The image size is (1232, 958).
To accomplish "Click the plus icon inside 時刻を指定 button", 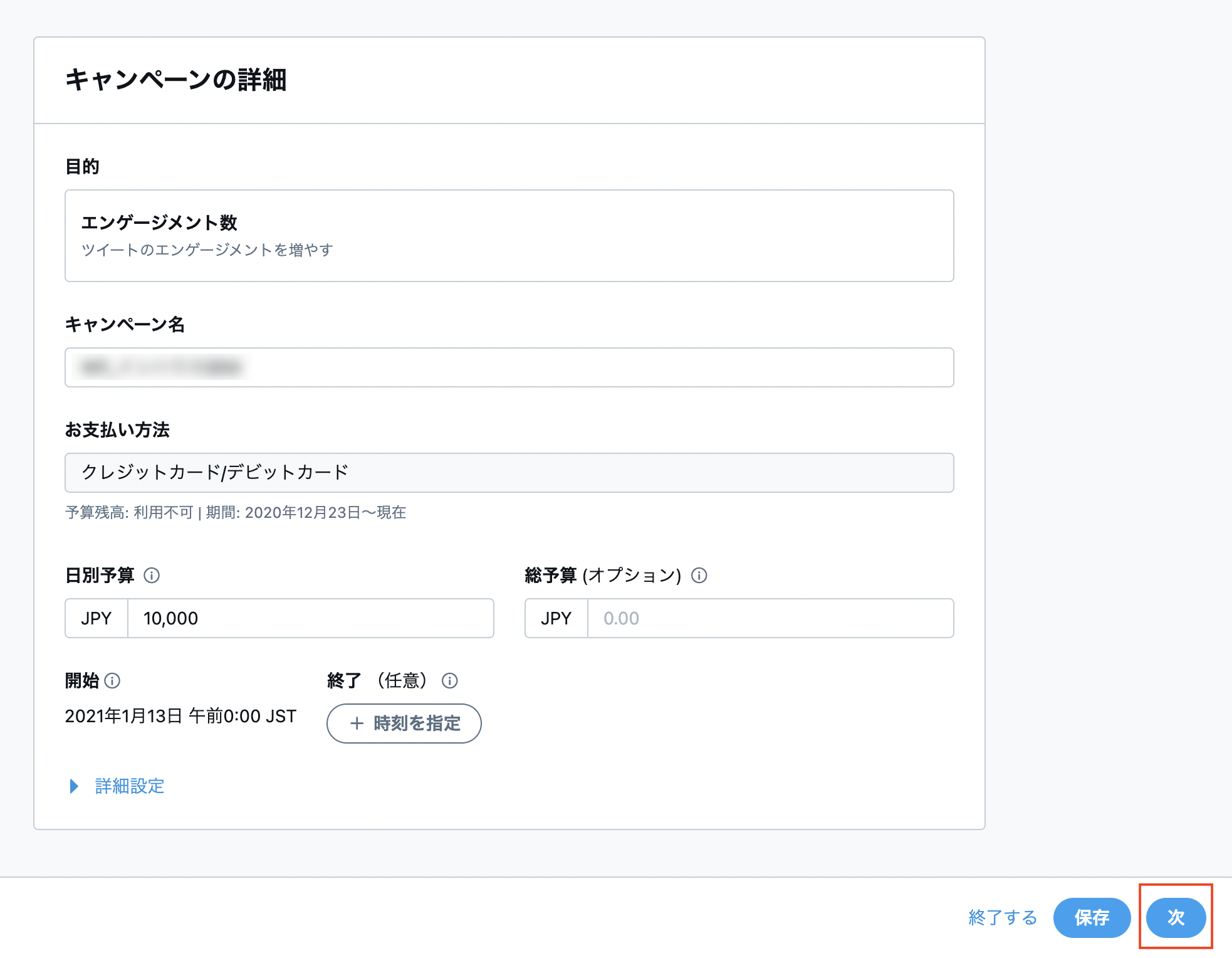I will (x=357, y=723).
